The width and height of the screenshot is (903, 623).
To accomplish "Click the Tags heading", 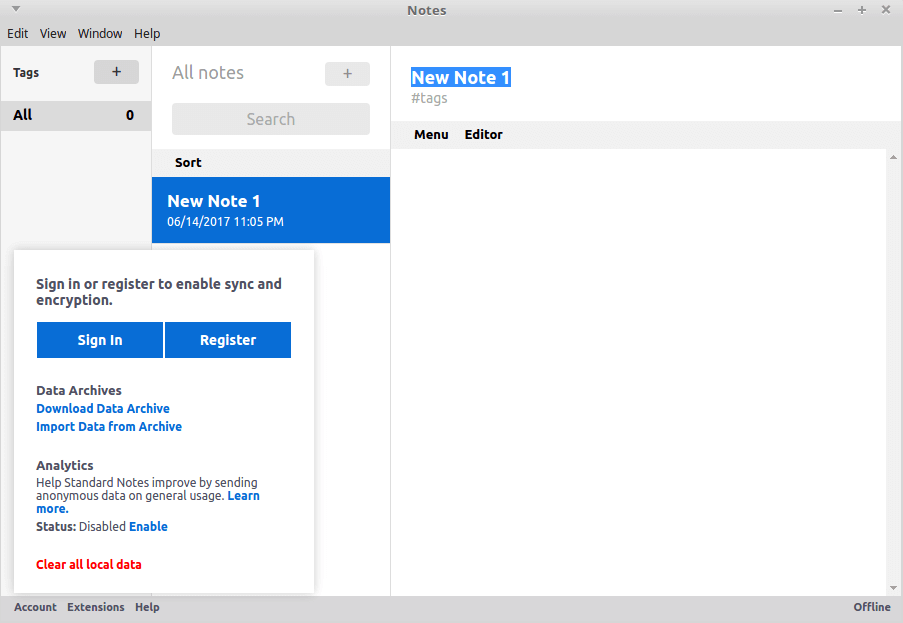I will pos(26,73).
